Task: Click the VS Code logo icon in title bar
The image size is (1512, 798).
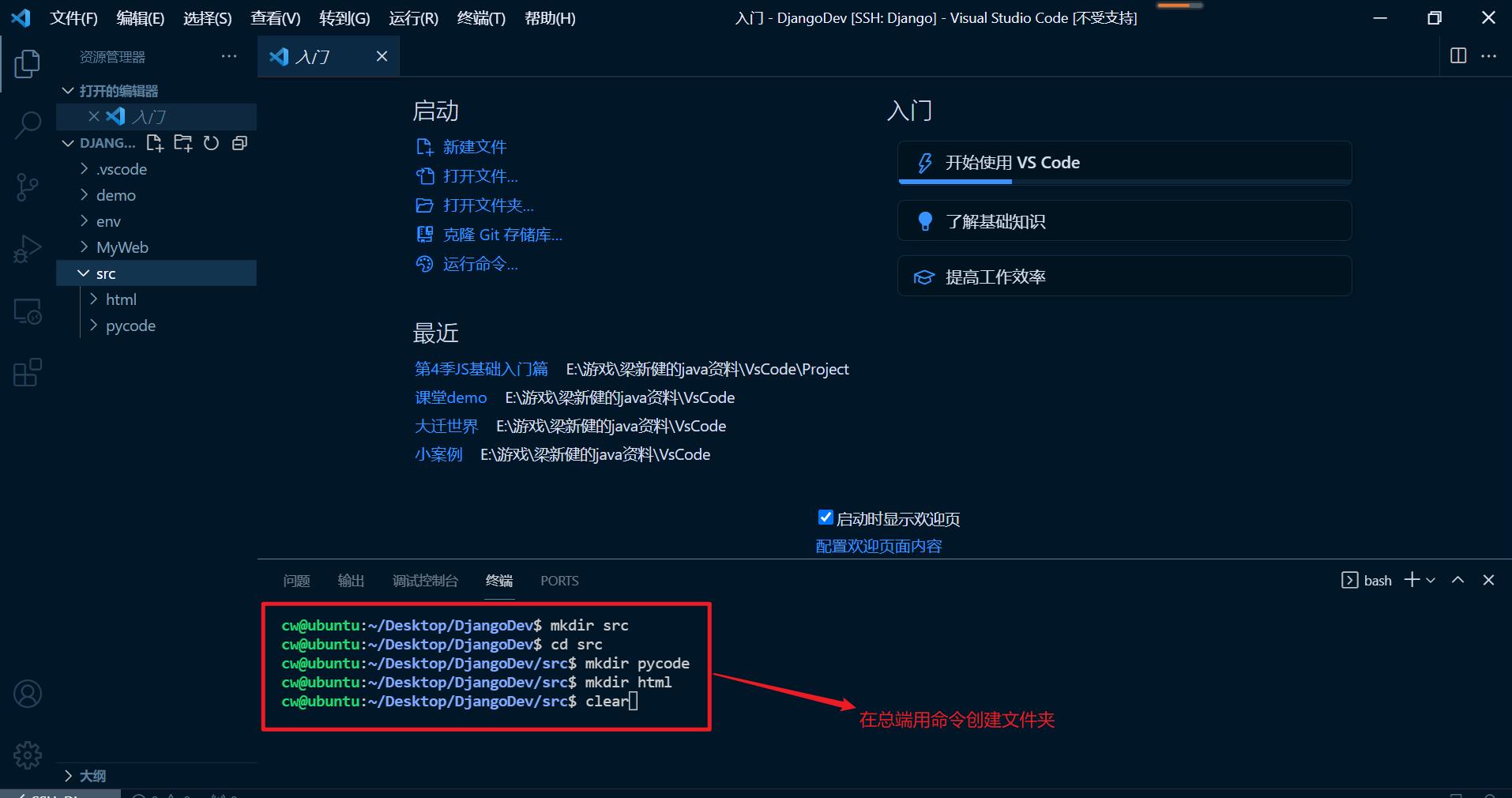Action: [21, 17]
